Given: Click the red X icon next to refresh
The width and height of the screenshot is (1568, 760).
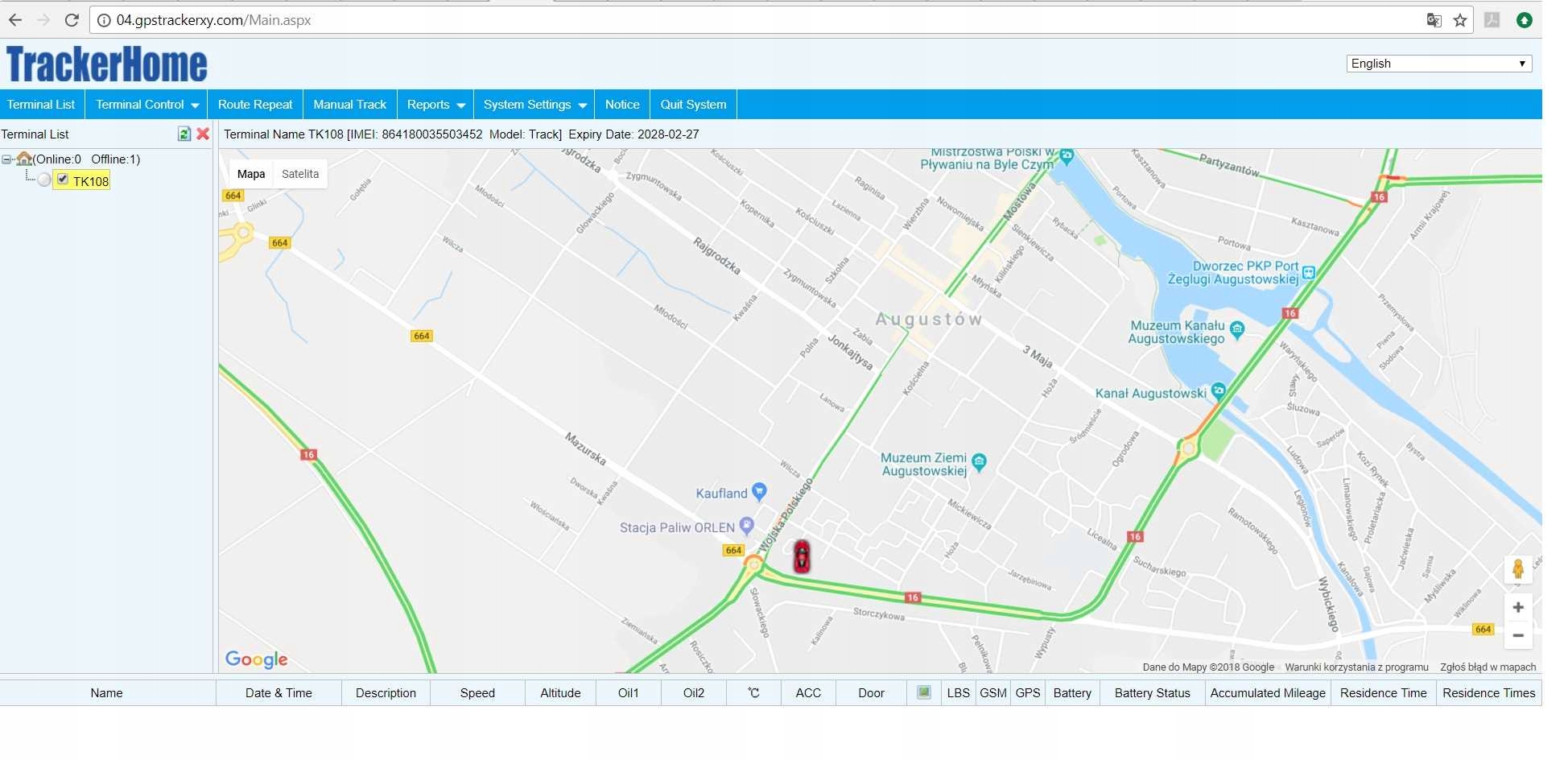Looking at the screenshot, I should pyautogui.click(x=203, y=134).
